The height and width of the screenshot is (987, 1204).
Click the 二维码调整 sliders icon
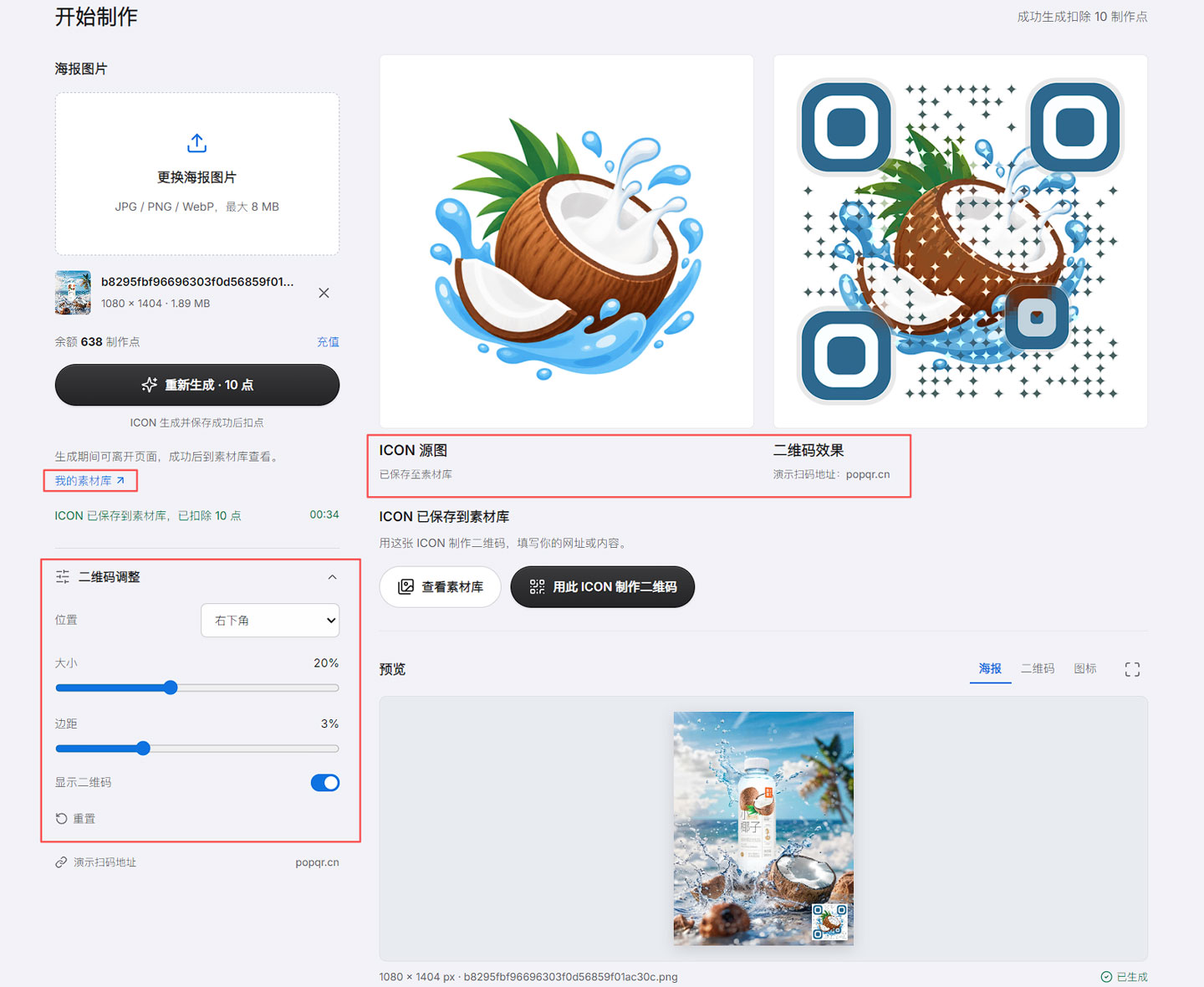point(63,577)
